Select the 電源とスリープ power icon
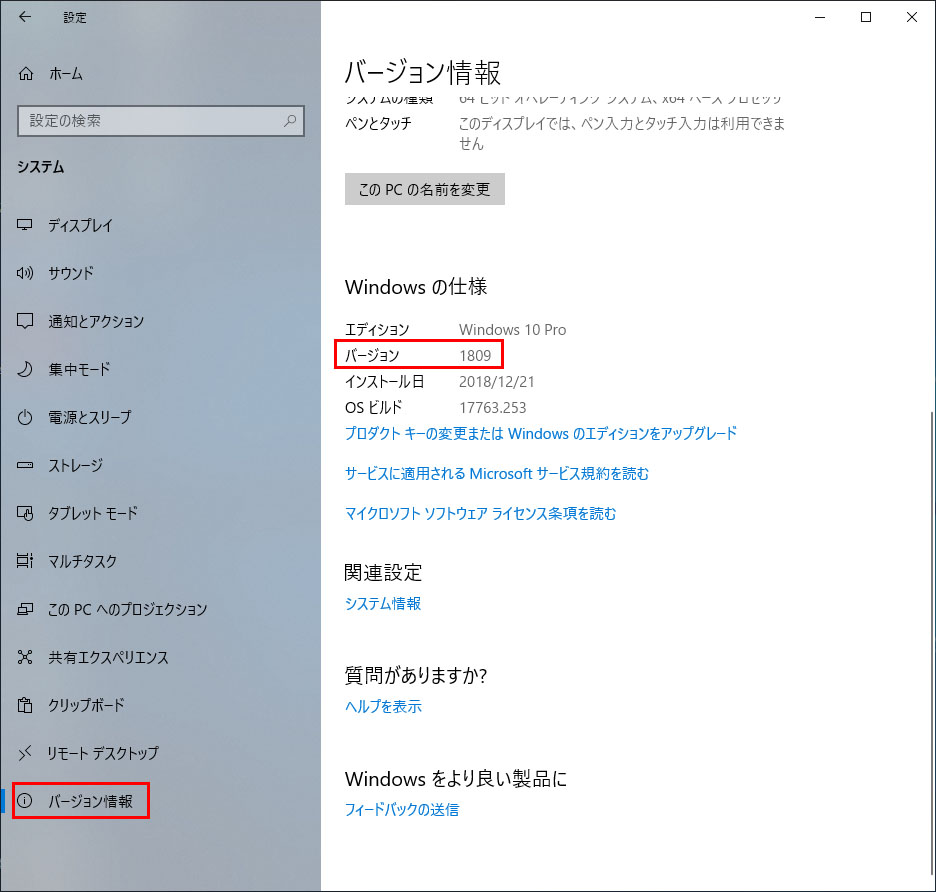936x892 pixels. click(x=24, y=417)
